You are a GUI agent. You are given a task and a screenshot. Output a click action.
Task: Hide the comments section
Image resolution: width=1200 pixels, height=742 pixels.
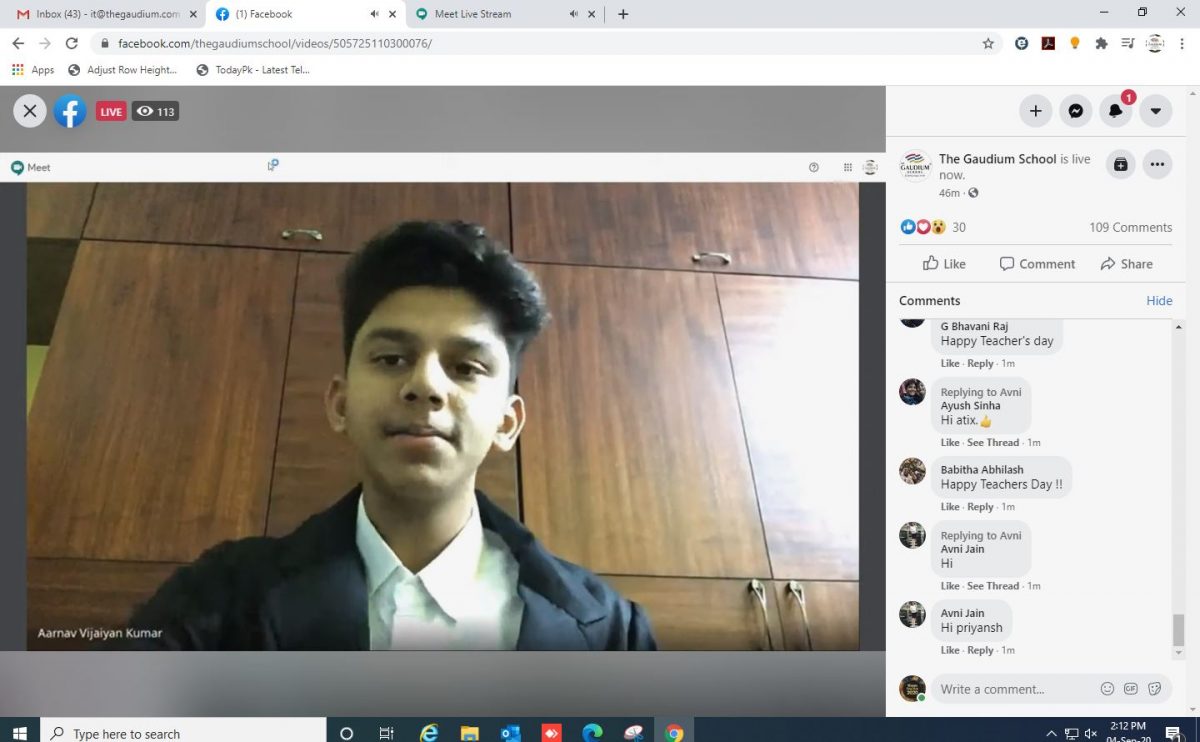click(x=1159, y=301)
